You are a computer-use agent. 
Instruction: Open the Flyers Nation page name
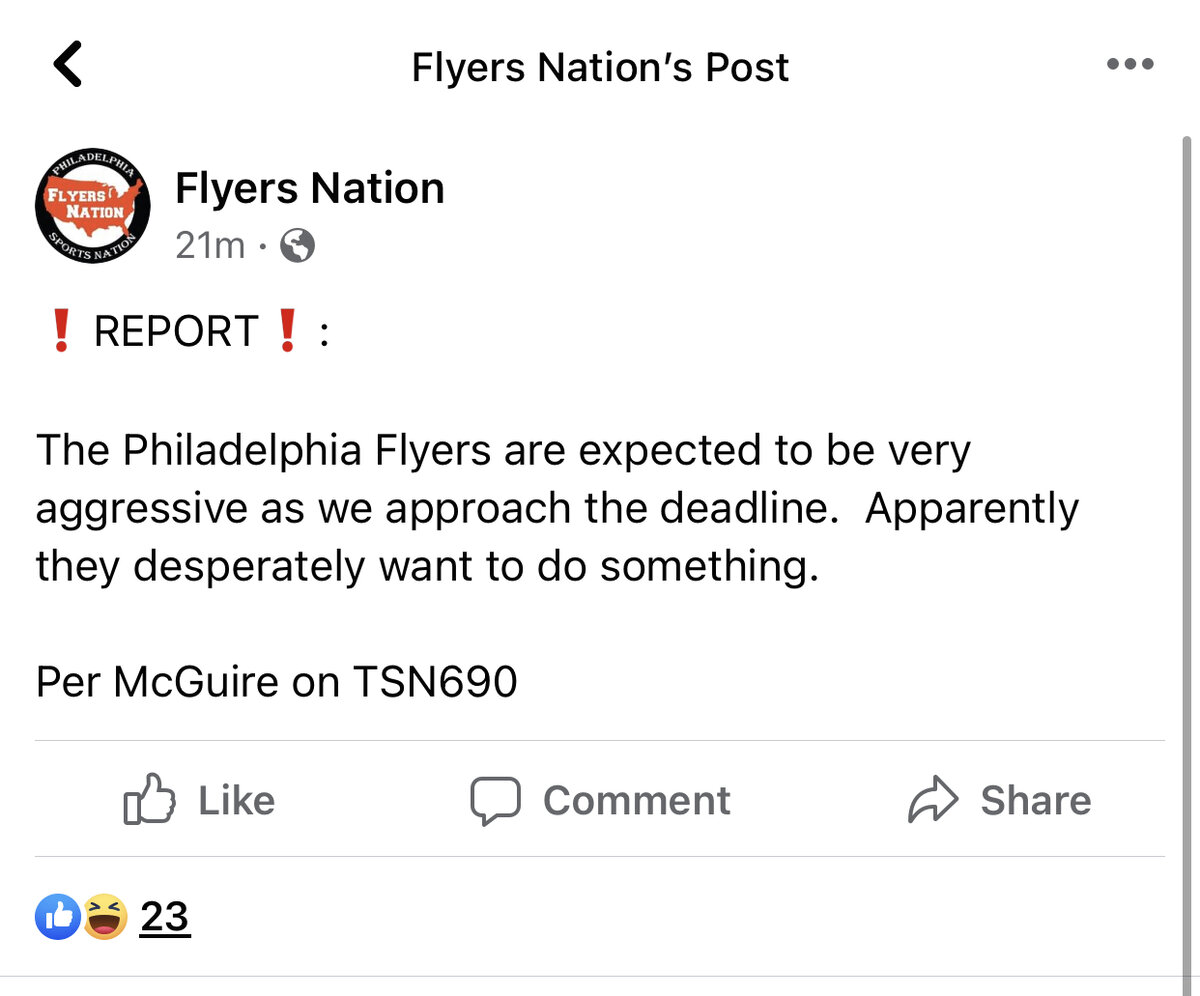coord(309,188)
